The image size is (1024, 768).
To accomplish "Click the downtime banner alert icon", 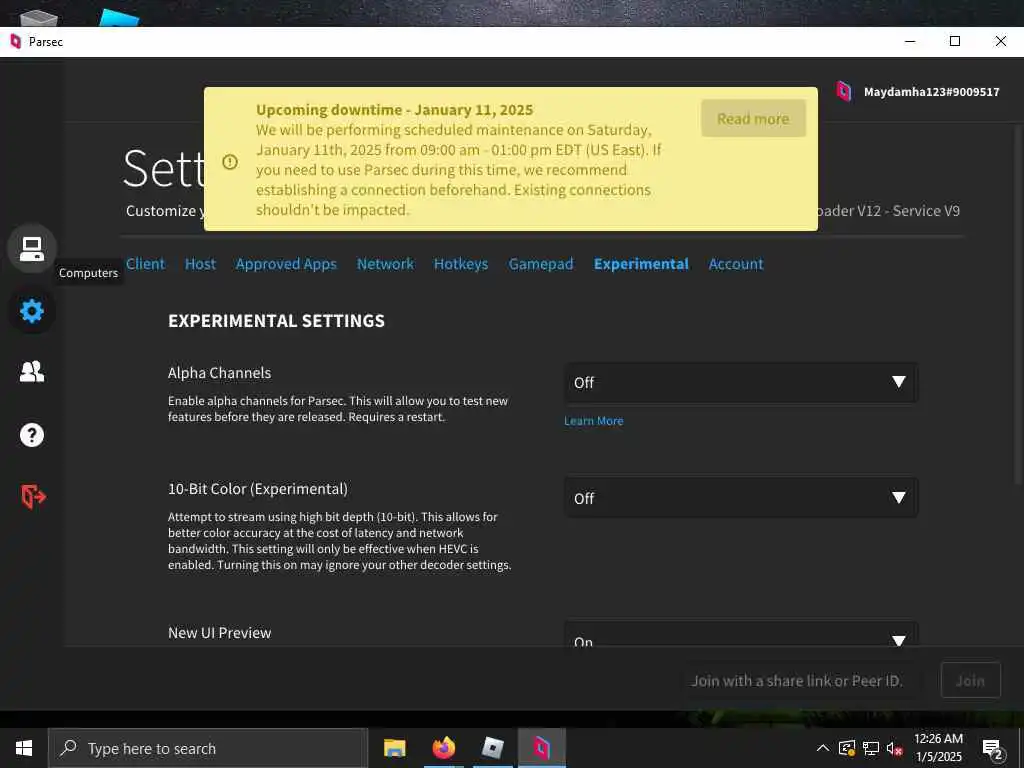I will (230, 161).
